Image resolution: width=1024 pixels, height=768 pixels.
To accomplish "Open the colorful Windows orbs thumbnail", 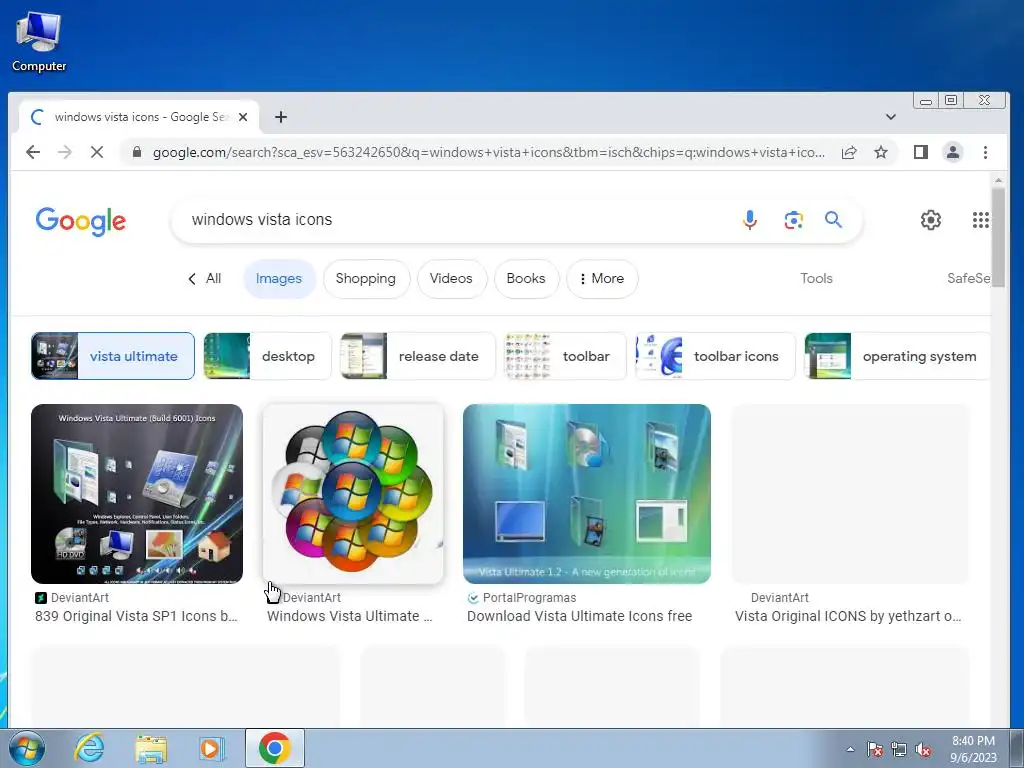I will pyautogui.click(x=353, y=494).
